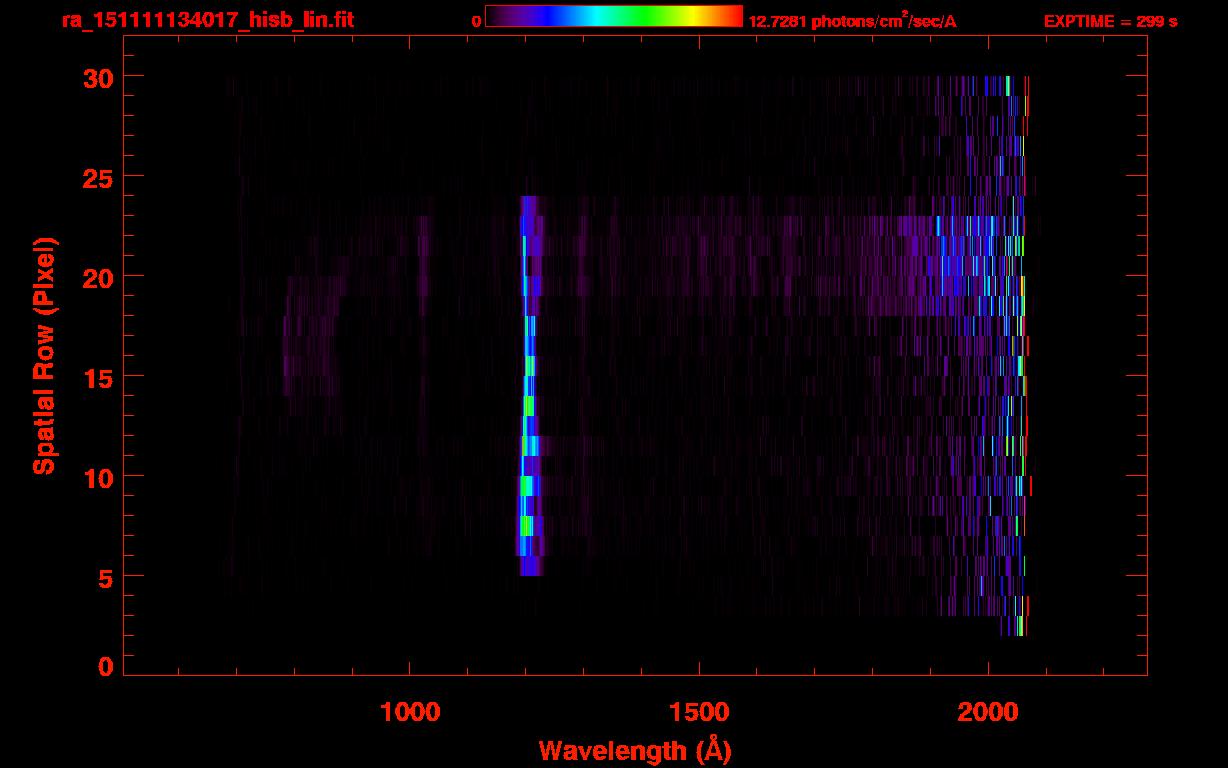Click the 2000 wavelength tick label
Viewport: 1228px width, 768px height.
[988, 712]
